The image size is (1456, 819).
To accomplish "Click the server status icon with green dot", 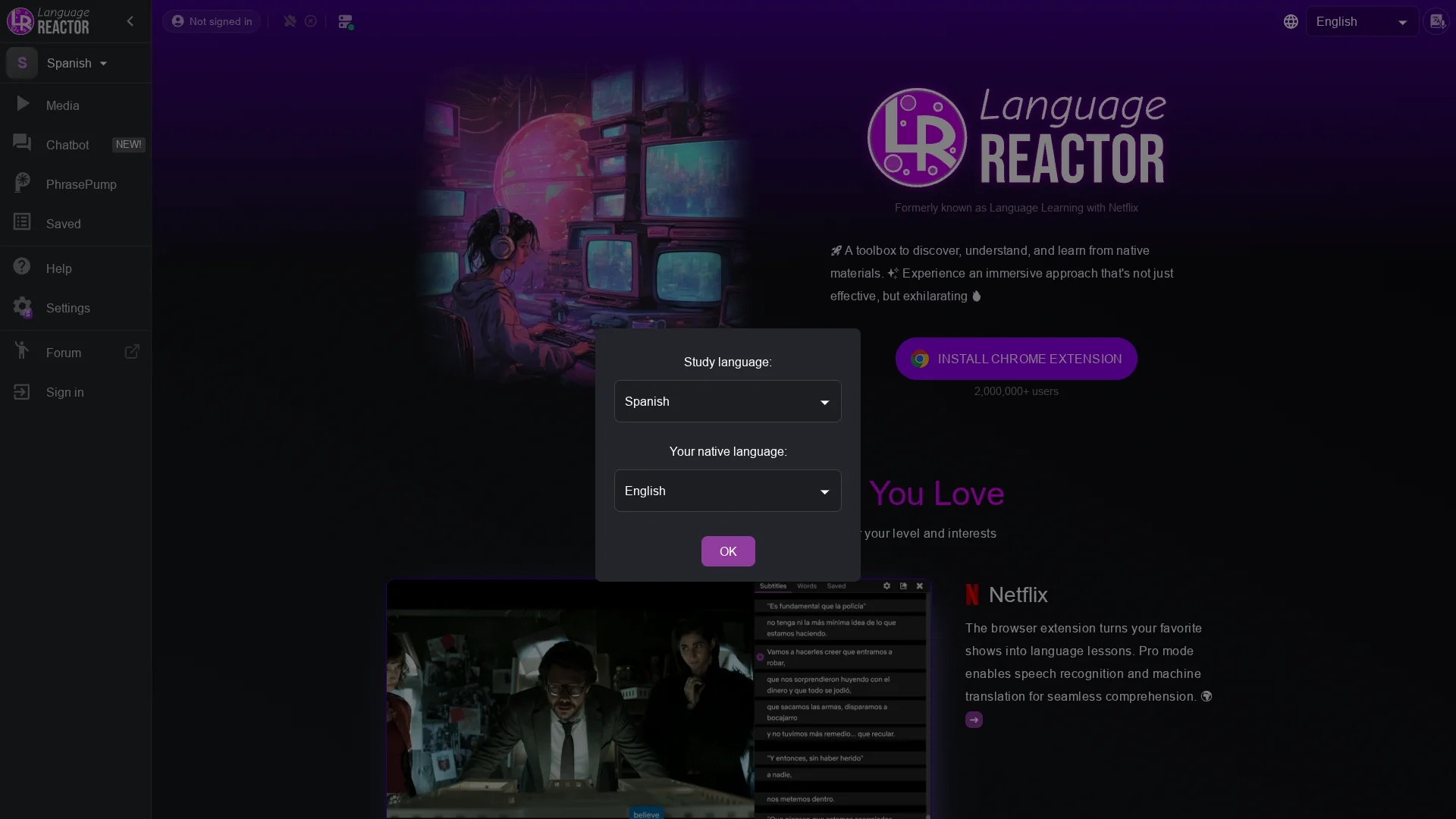I will (x=346, y=22).
